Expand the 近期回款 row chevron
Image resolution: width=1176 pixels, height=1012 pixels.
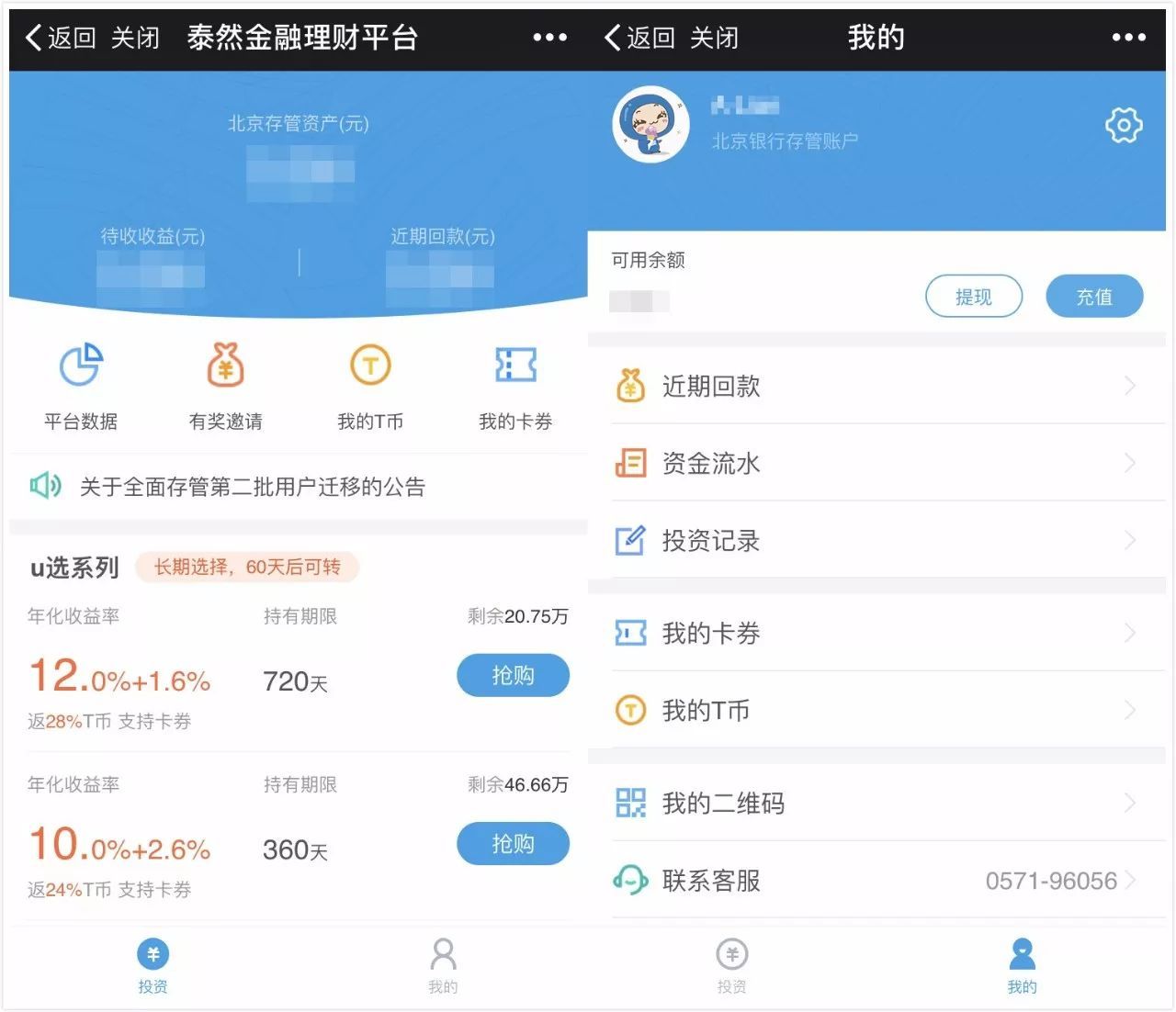coord(1132,385)
